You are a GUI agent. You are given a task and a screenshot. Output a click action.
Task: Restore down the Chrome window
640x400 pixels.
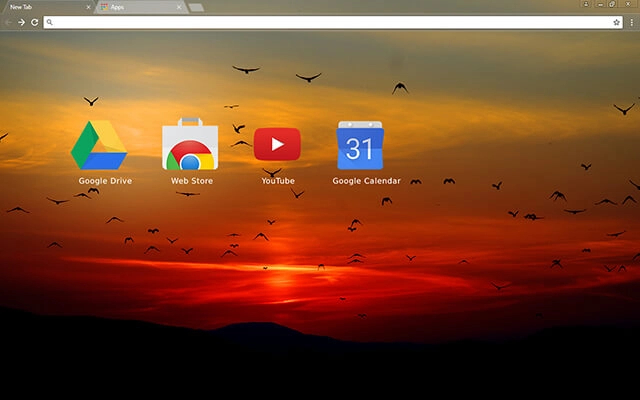point(612,4)
